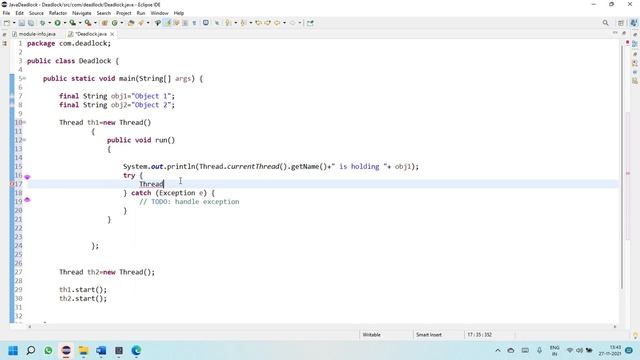The height and width of the screenshot is (360, 640).
Task: Open the Next Annotation dropdown arrow
Action: pyautogui.click(x=236, y=23)
